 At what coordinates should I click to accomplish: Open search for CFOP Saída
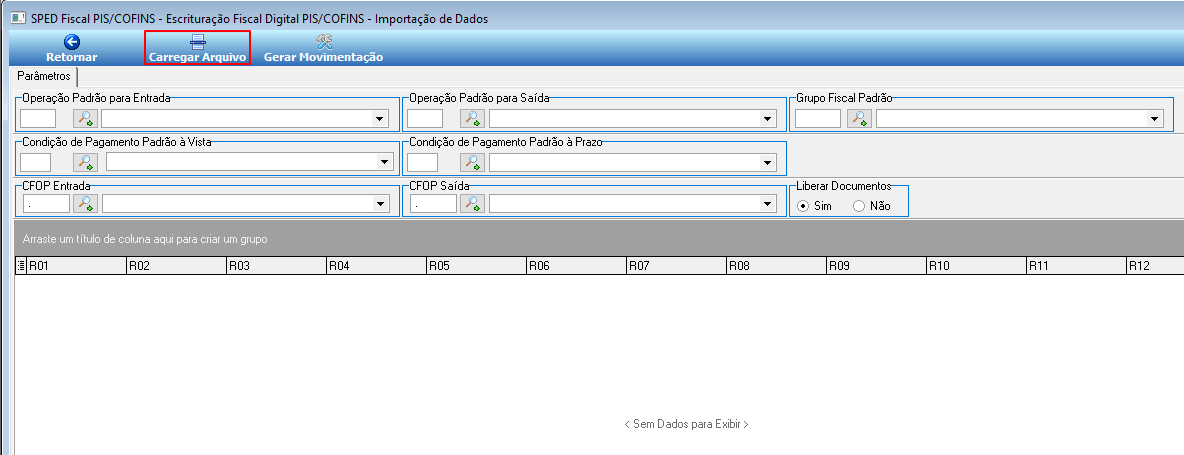click(473, 203)
